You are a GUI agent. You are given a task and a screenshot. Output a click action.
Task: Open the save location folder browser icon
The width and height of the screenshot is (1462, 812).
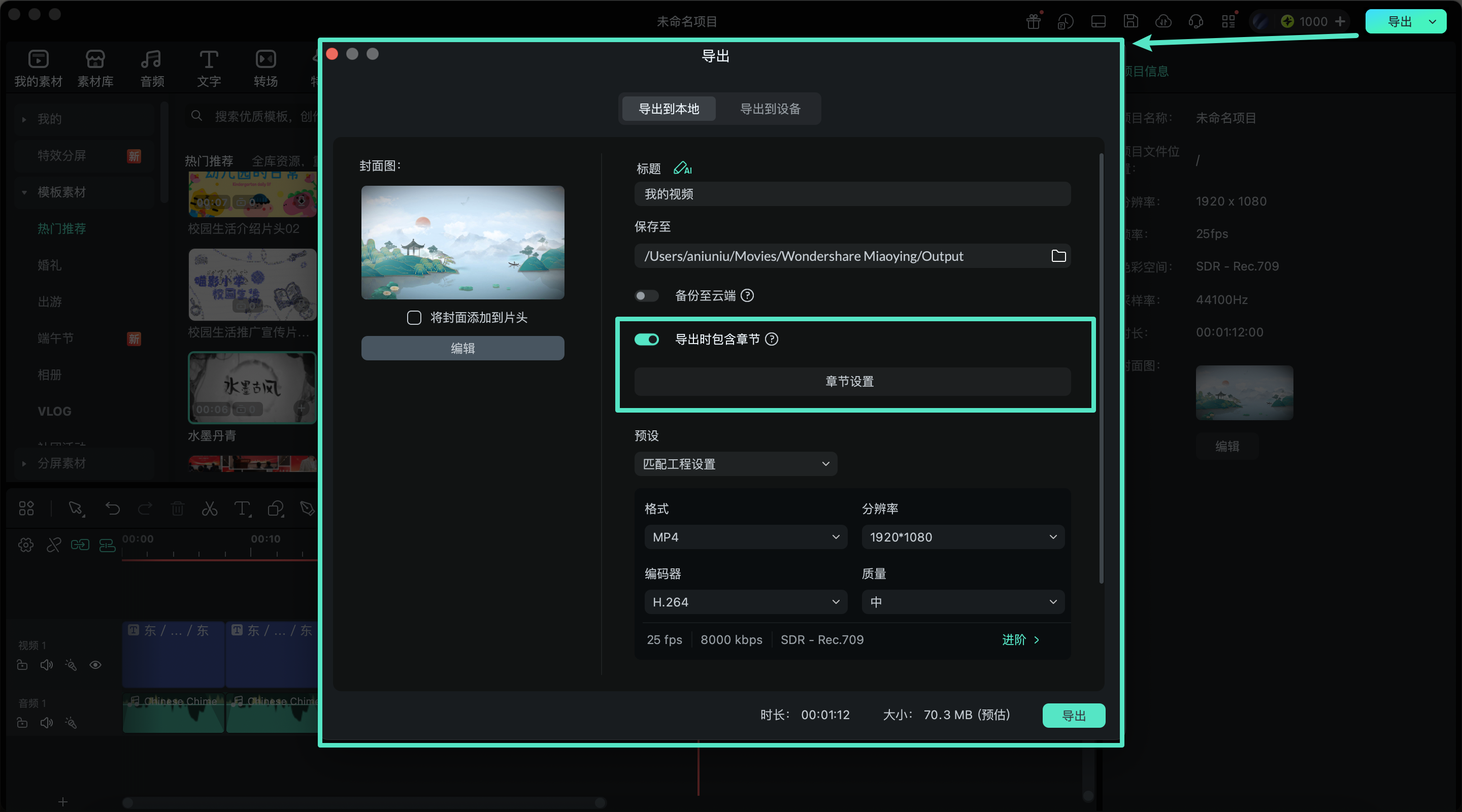[x=1058, y=256]
